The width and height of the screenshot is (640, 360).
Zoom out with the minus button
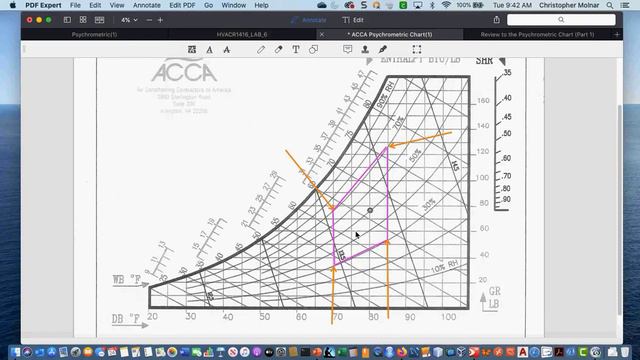[x=149, y=20]
